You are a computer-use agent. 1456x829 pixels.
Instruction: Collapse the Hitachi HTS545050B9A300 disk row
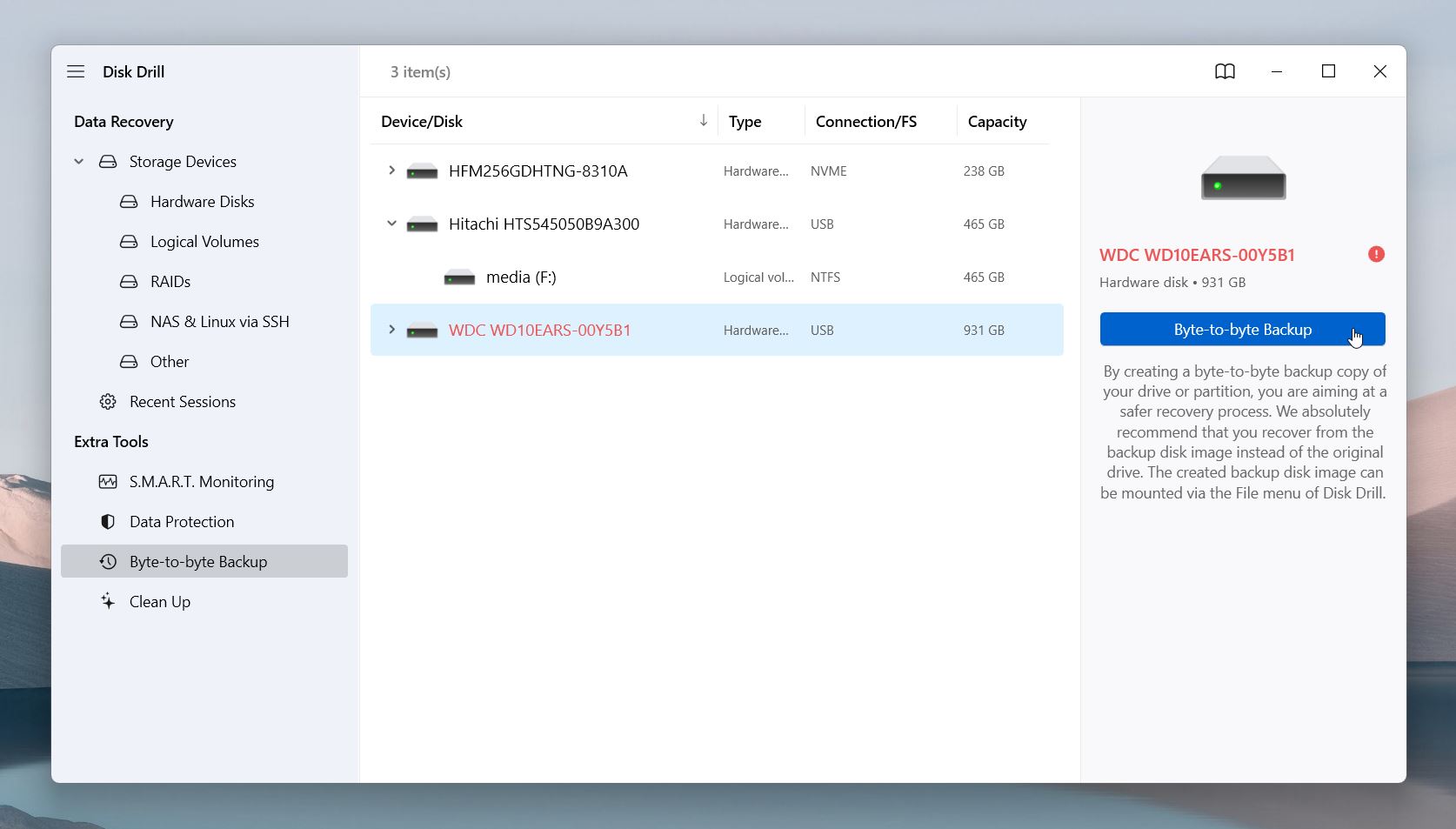tap(391, 224)
